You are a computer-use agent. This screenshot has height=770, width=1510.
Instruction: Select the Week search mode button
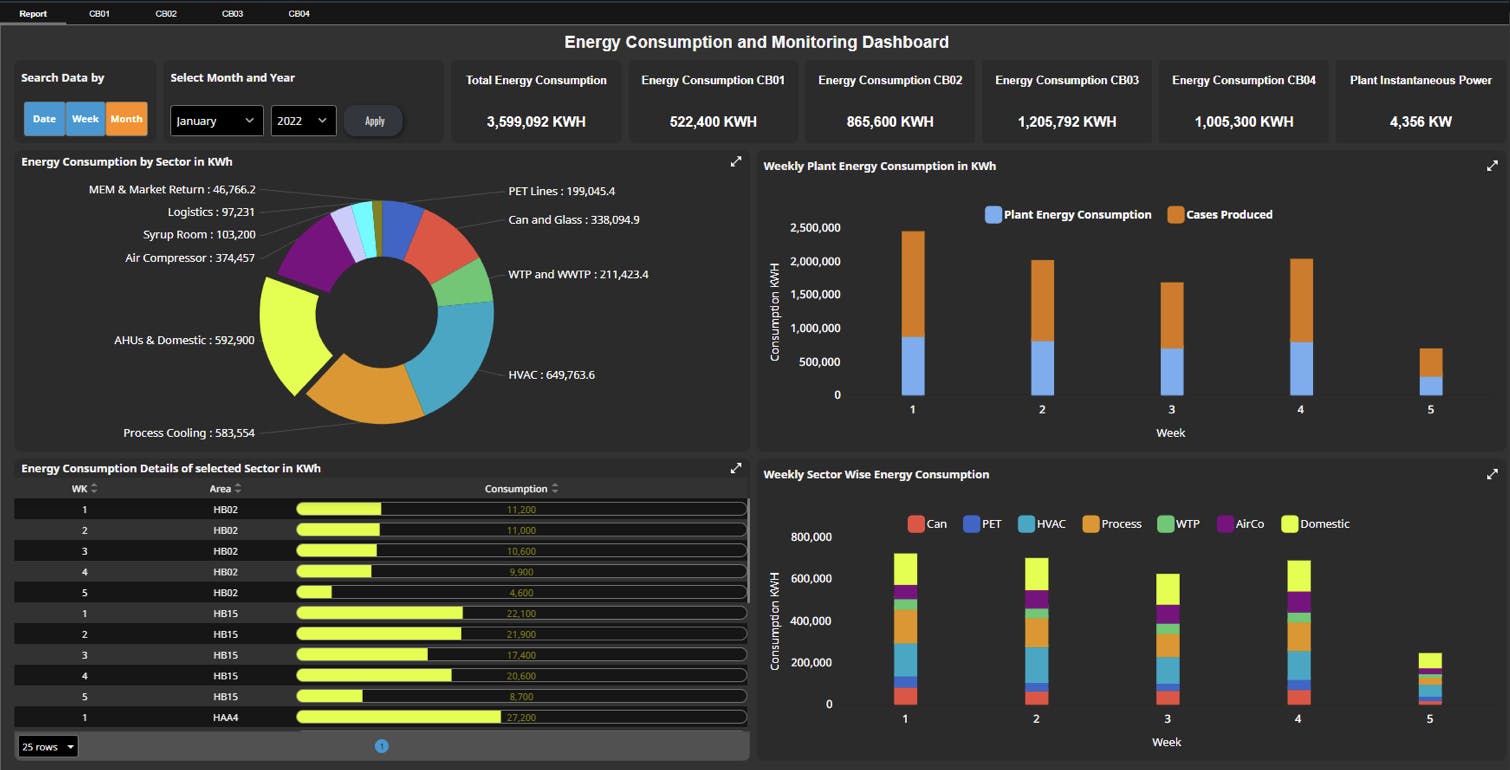pos(85,118)
